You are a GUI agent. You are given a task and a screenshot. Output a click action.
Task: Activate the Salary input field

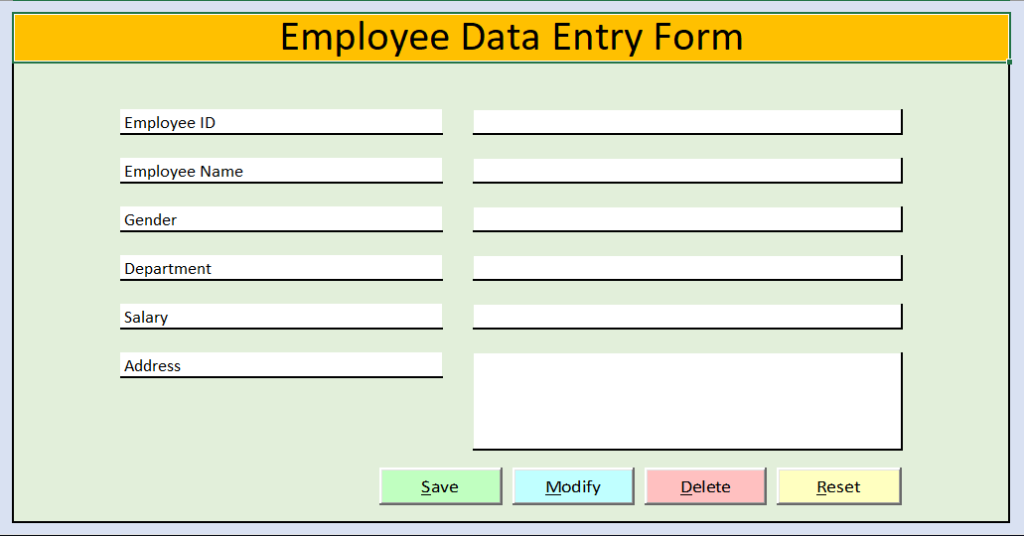tap(688, 316)
